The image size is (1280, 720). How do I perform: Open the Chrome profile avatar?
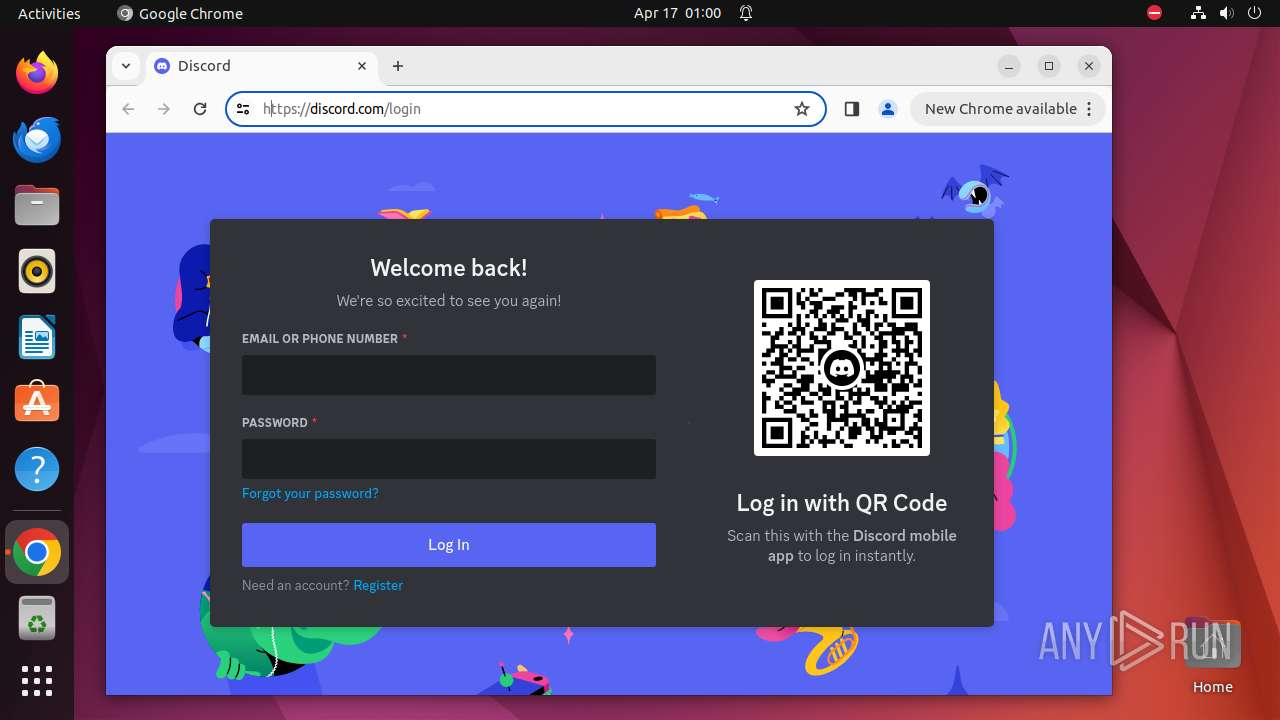pyautogui.click(x=888, y=109)
